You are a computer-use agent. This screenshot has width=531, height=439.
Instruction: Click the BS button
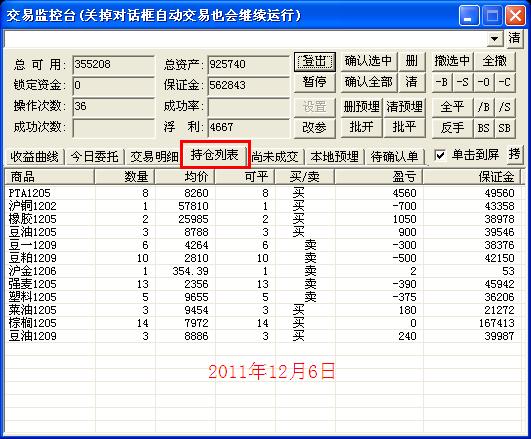pos(484,128)
